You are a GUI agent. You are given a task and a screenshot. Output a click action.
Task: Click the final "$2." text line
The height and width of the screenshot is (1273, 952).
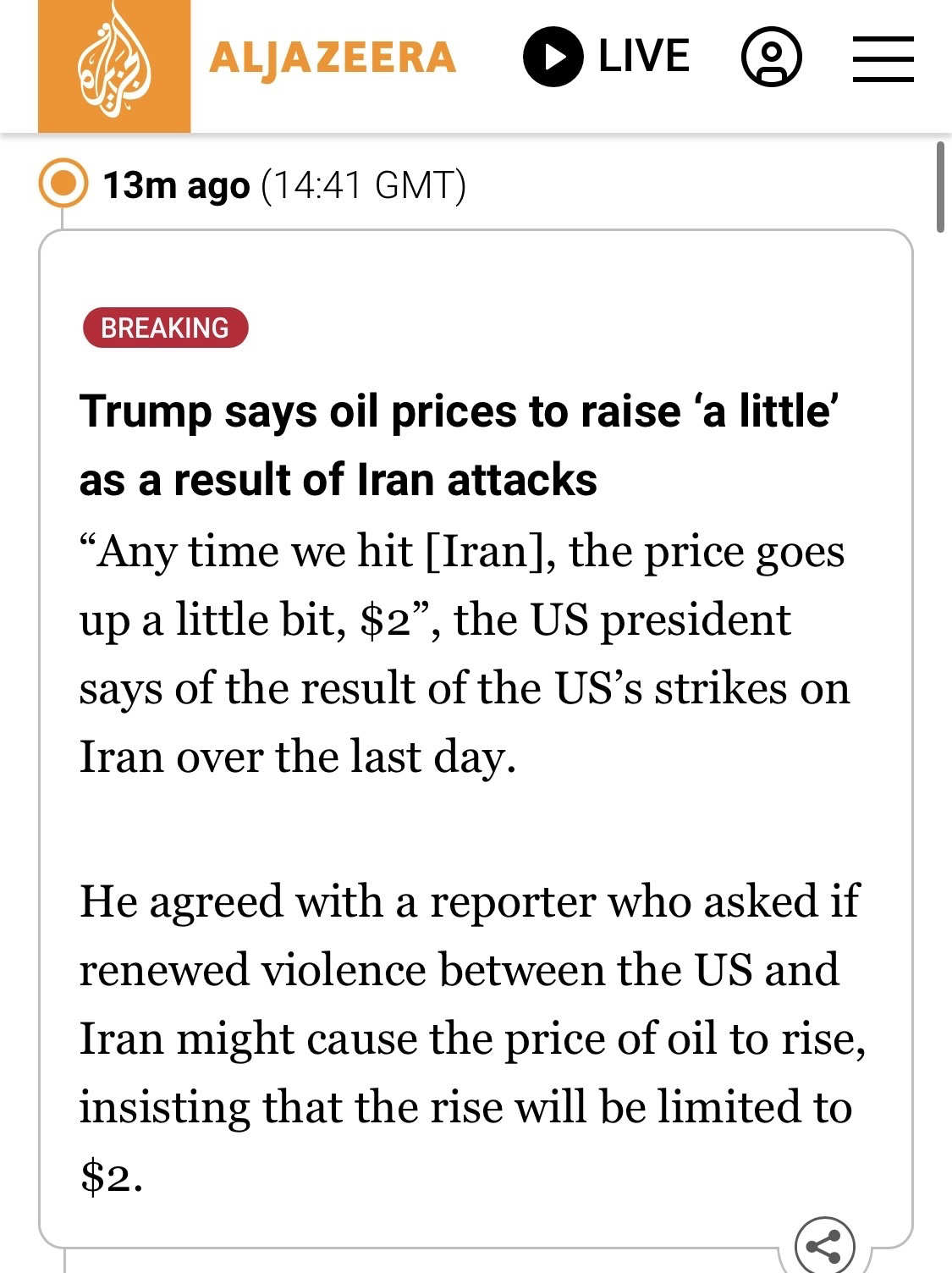pyautogui.click(x=111, y=1176)
